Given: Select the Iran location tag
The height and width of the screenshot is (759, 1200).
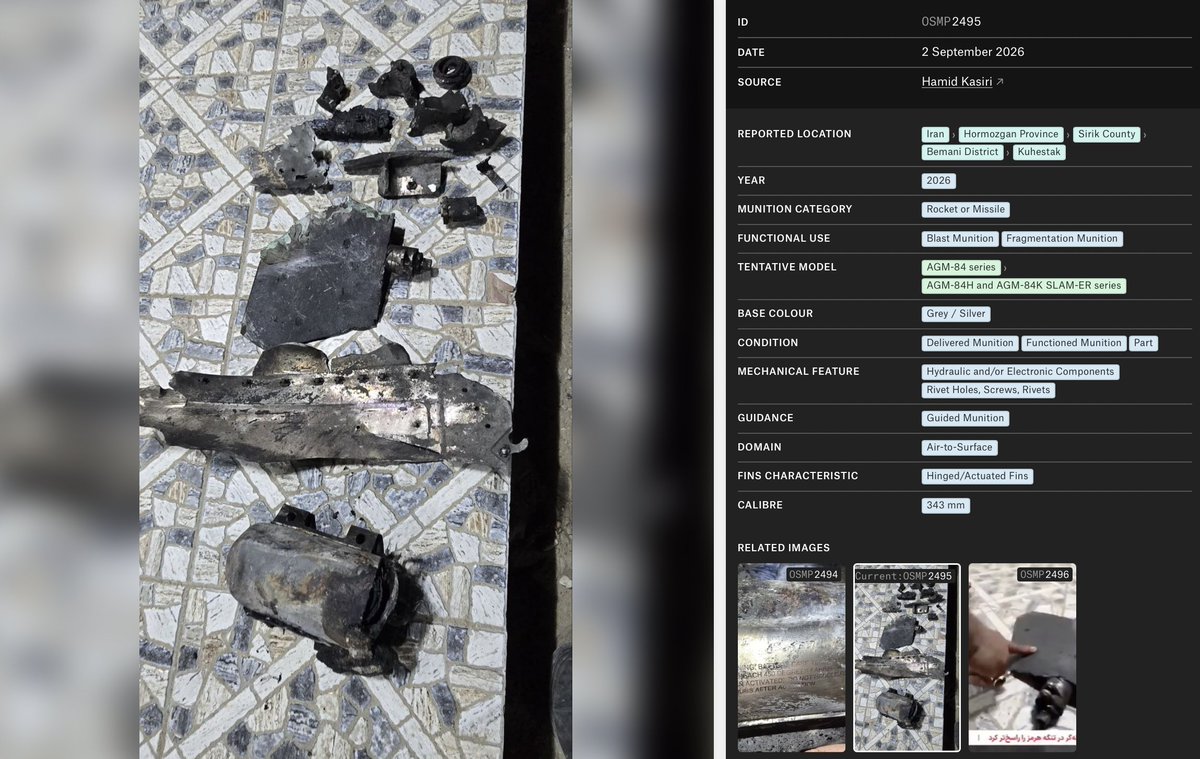Looking at the screenshot, I should click(x=935, y=134).
